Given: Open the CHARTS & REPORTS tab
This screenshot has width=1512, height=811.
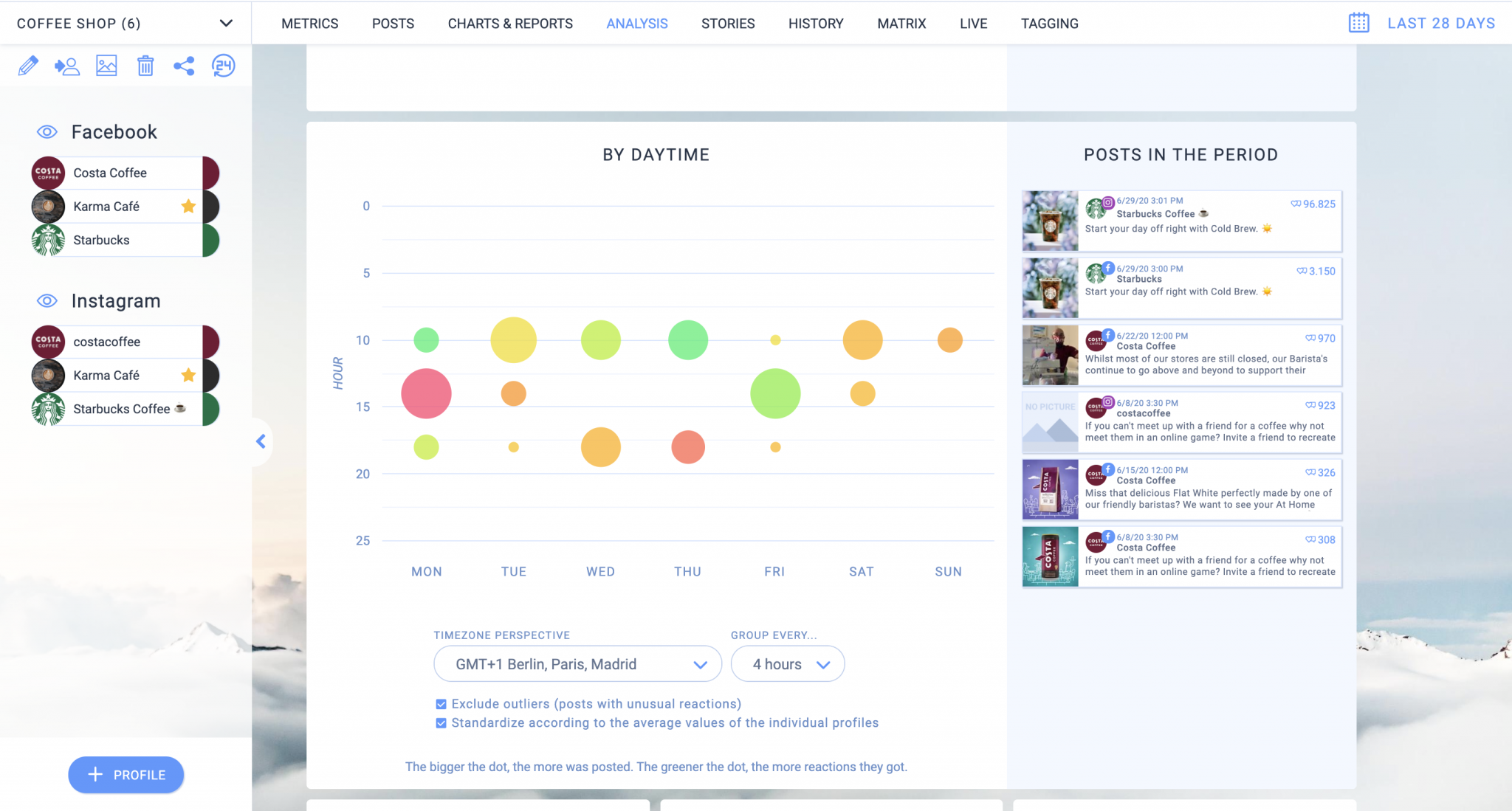Looking at the screenshot, I should click(510, 23).
